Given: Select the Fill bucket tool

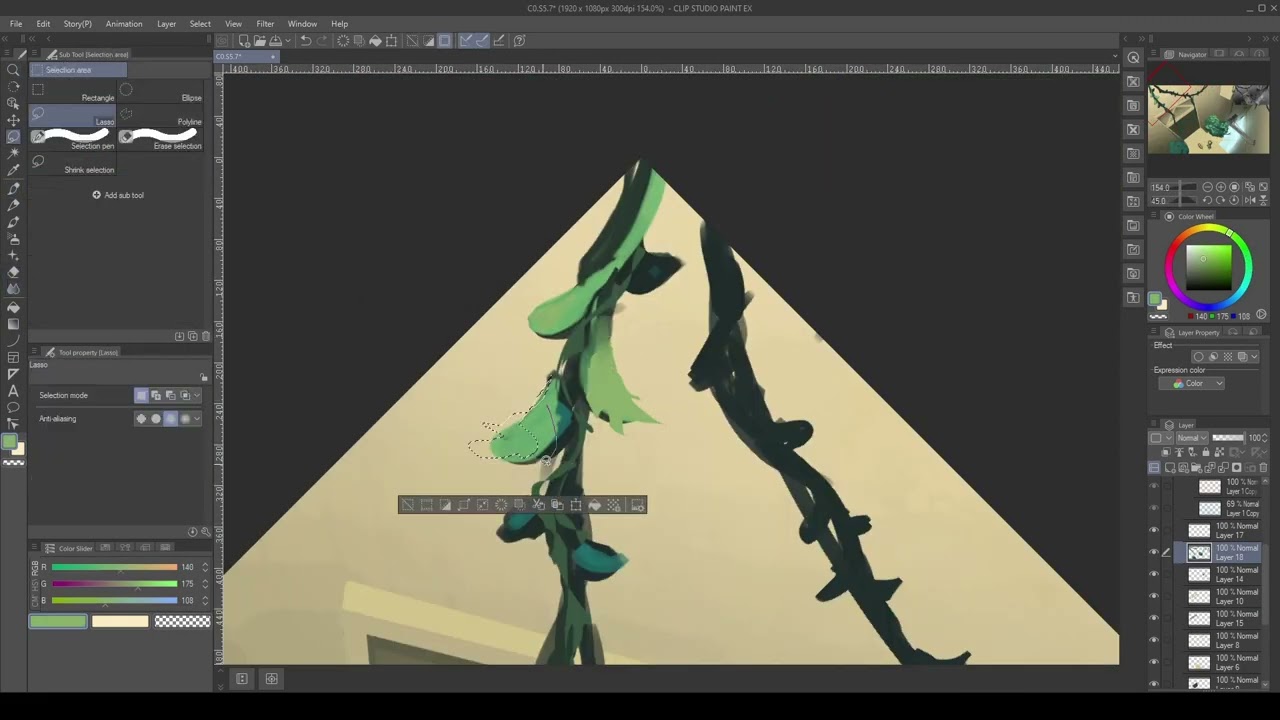Looking at the screenshot, I should 13,307.
